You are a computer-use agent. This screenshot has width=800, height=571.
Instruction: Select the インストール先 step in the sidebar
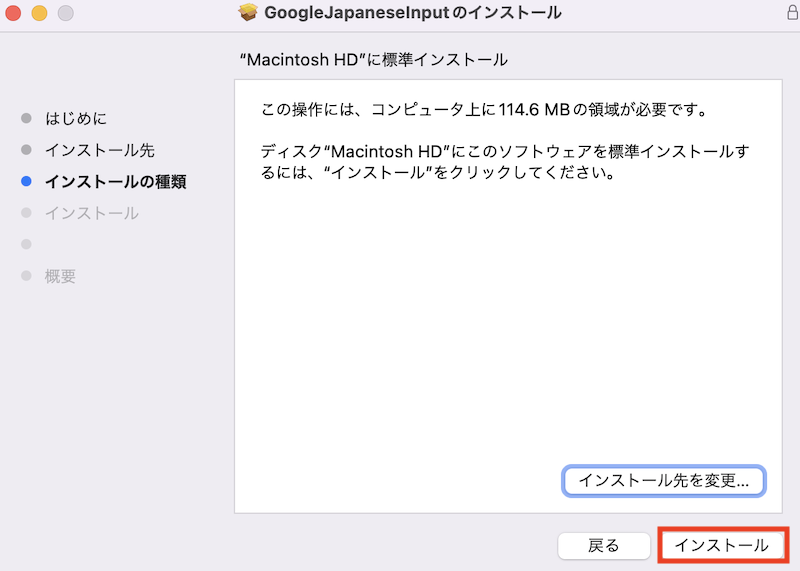(x=99, y=150)
